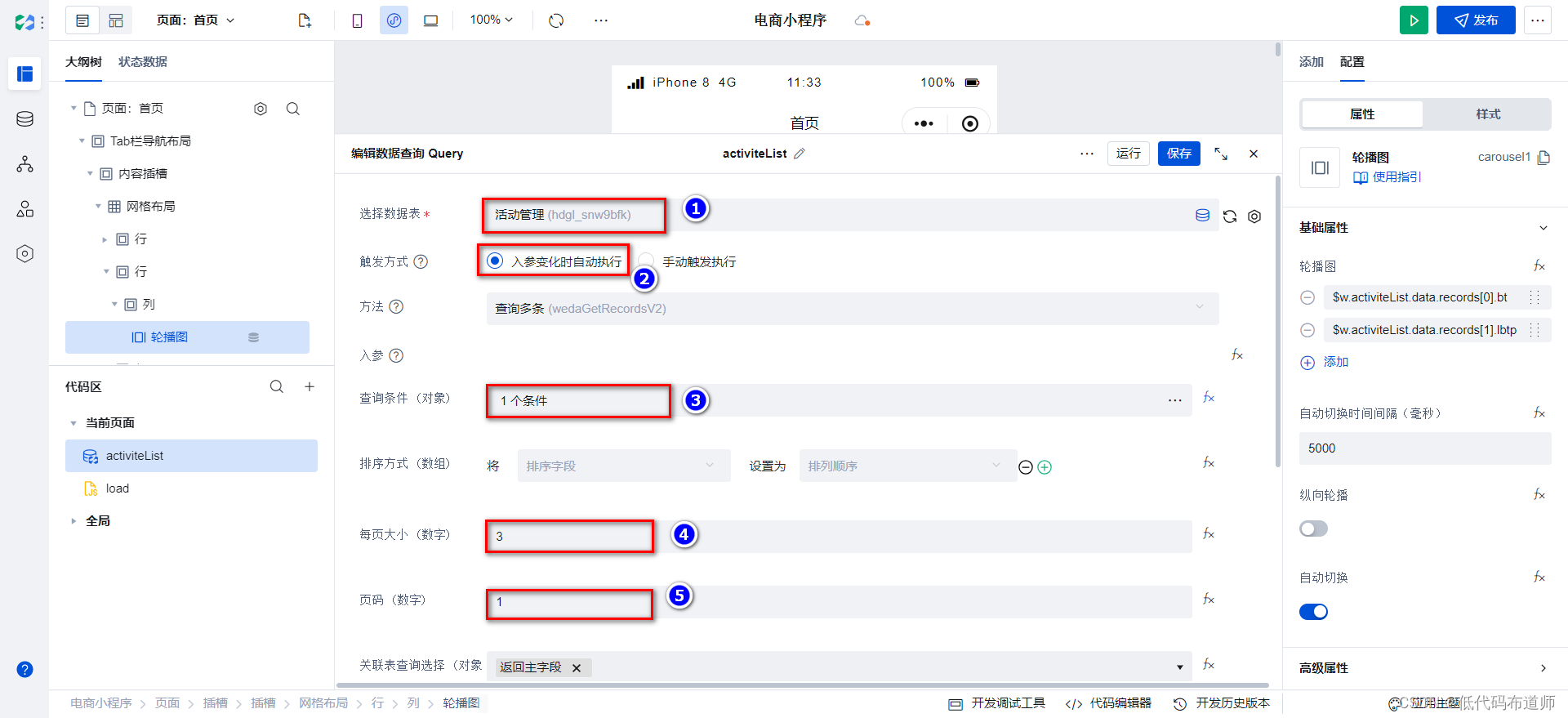Open the 页面: 首页 page dropdown
This screenshot has width=1568, height=718.
pos(196,20)
